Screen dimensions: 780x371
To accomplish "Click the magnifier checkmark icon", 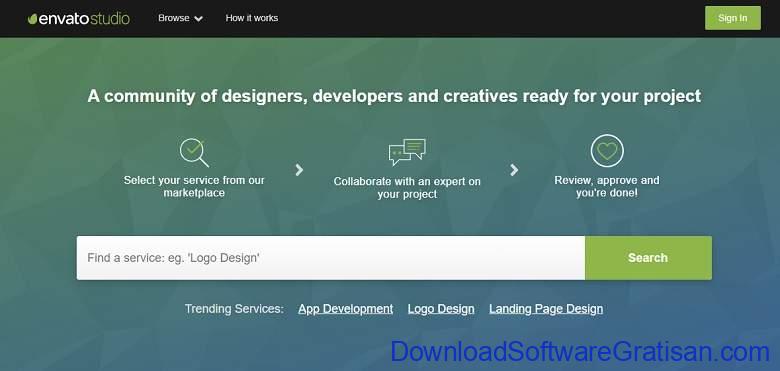I will pos(194,153).
